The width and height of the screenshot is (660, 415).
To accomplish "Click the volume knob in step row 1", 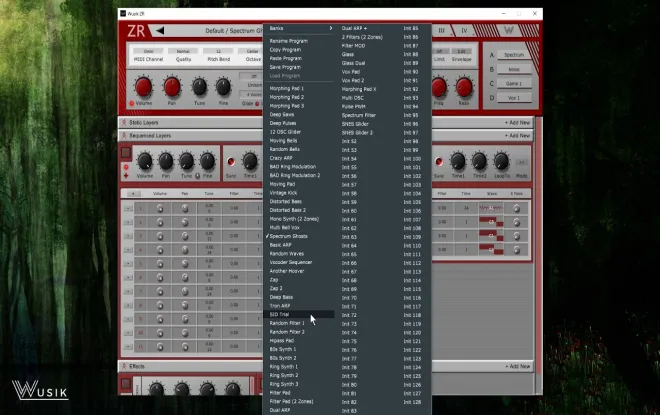I will 160,208.
